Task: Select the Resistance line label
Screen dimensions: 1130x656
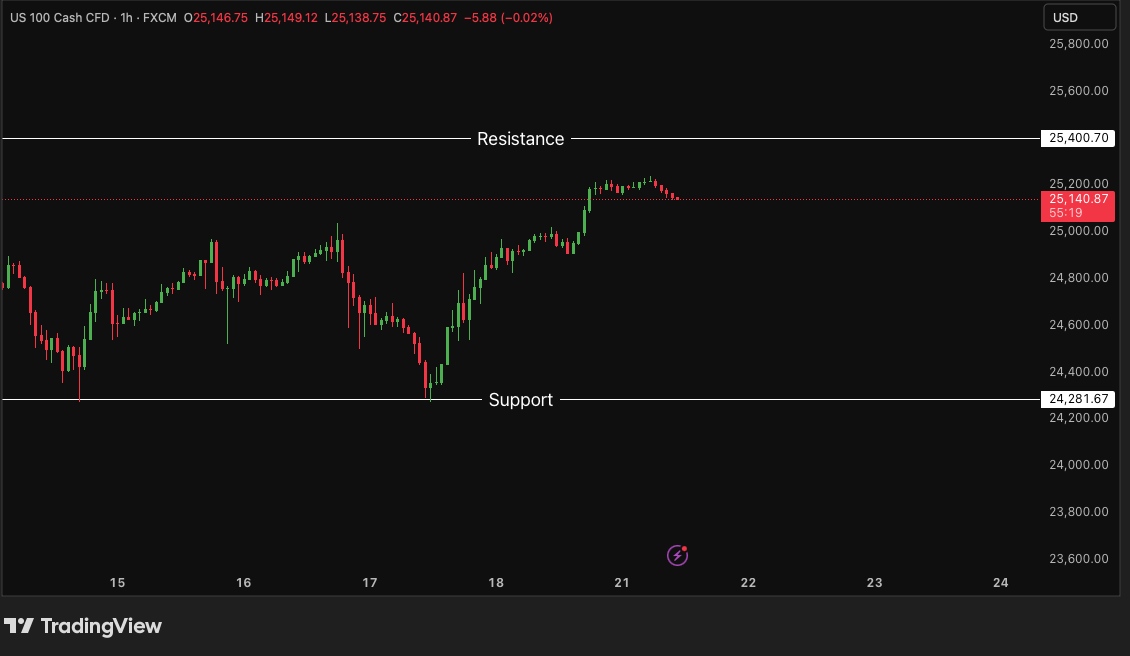Action: pos(520,139)
